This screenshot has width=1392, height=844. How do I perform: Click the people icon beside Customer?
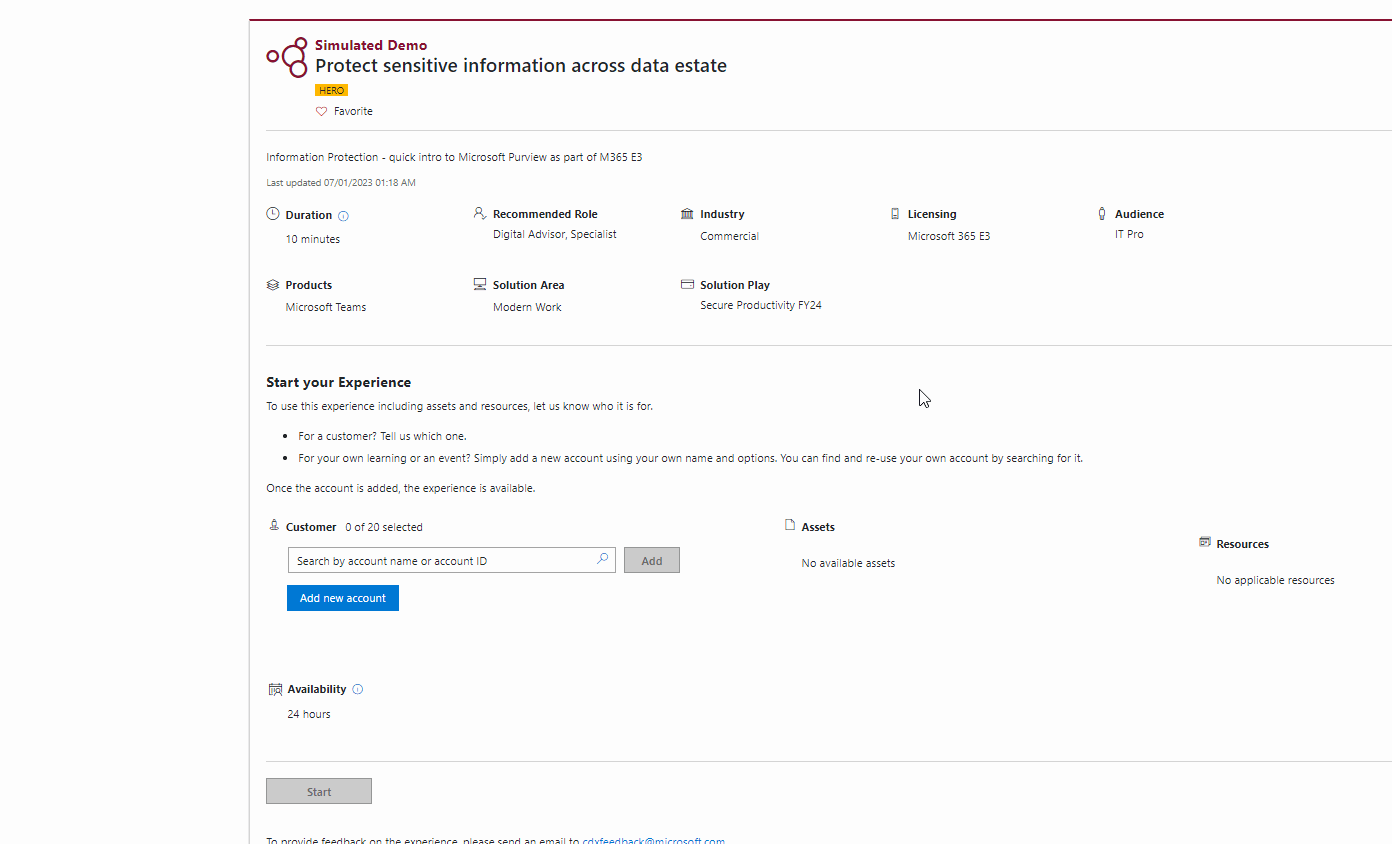(273, 525)
